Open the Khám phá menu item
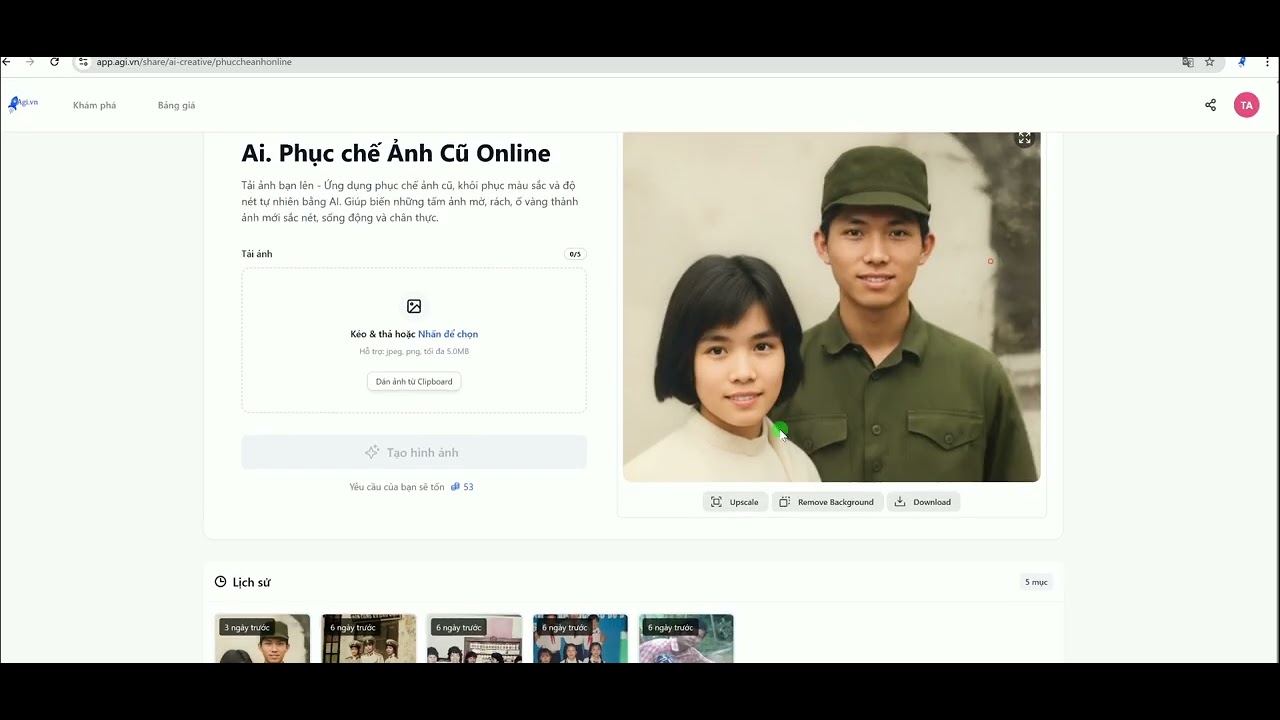The width and height of the screenshot is (1280, 720). [x=94, y=104]
